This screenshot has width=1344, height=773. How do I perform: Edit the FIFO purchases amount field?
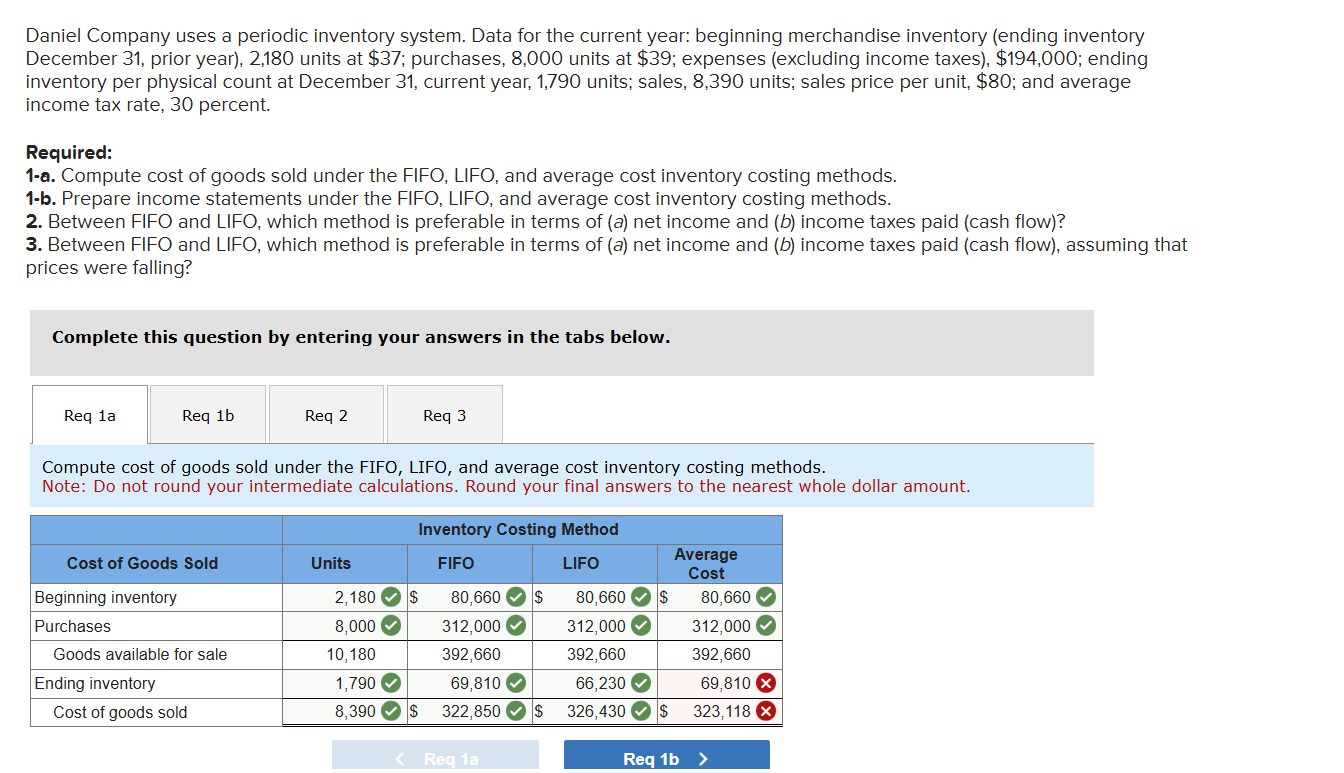[469, 626]
